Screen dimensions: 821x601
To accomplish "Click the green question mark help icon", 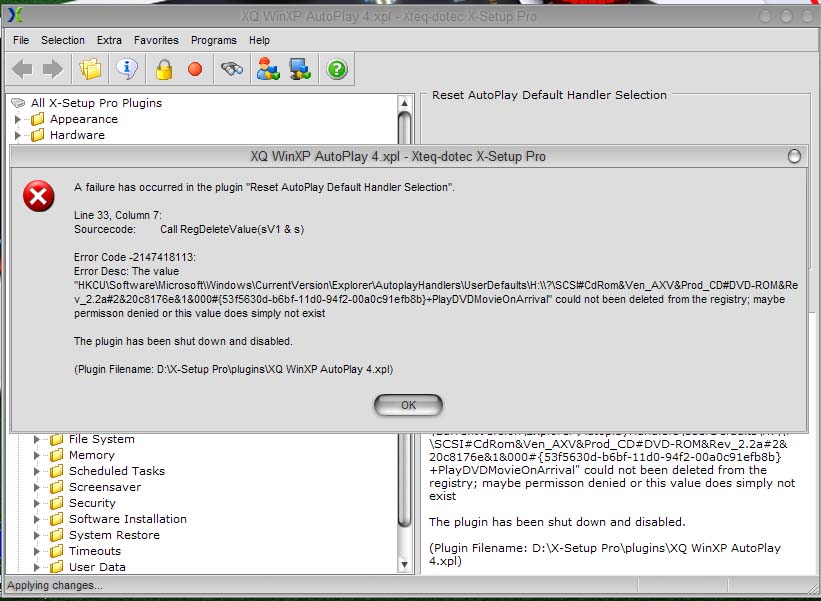I will [x=337, y=69].
